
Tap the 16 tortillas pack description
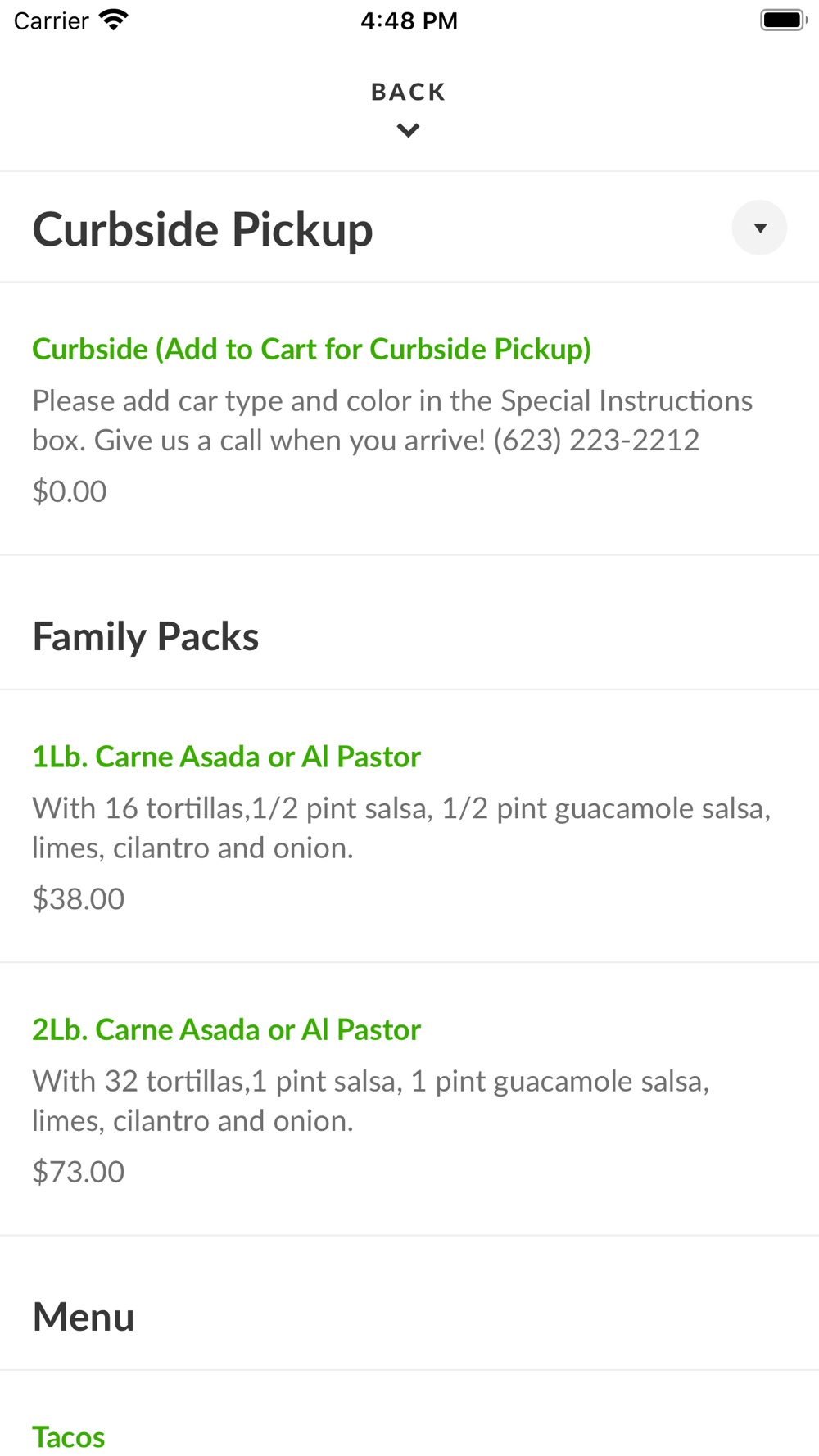click(x=401, y=828)
